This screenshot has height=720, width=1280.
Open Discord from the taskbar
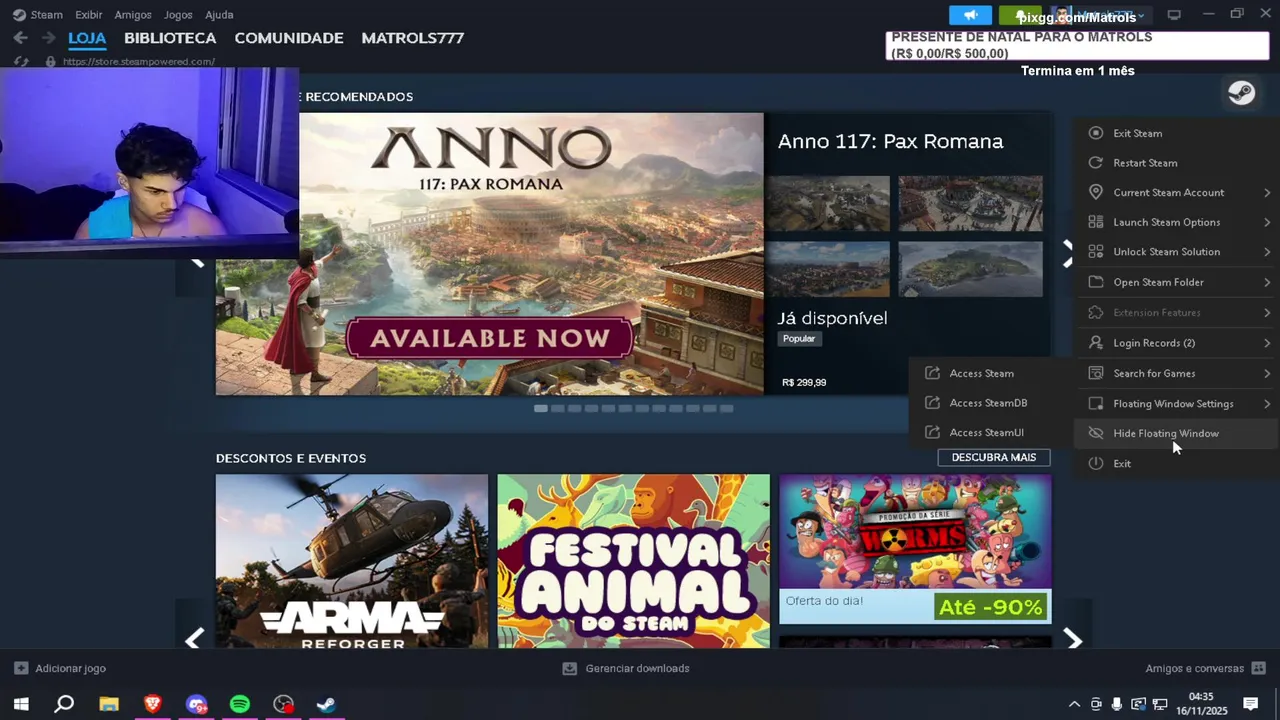click(x=196, y=704)
